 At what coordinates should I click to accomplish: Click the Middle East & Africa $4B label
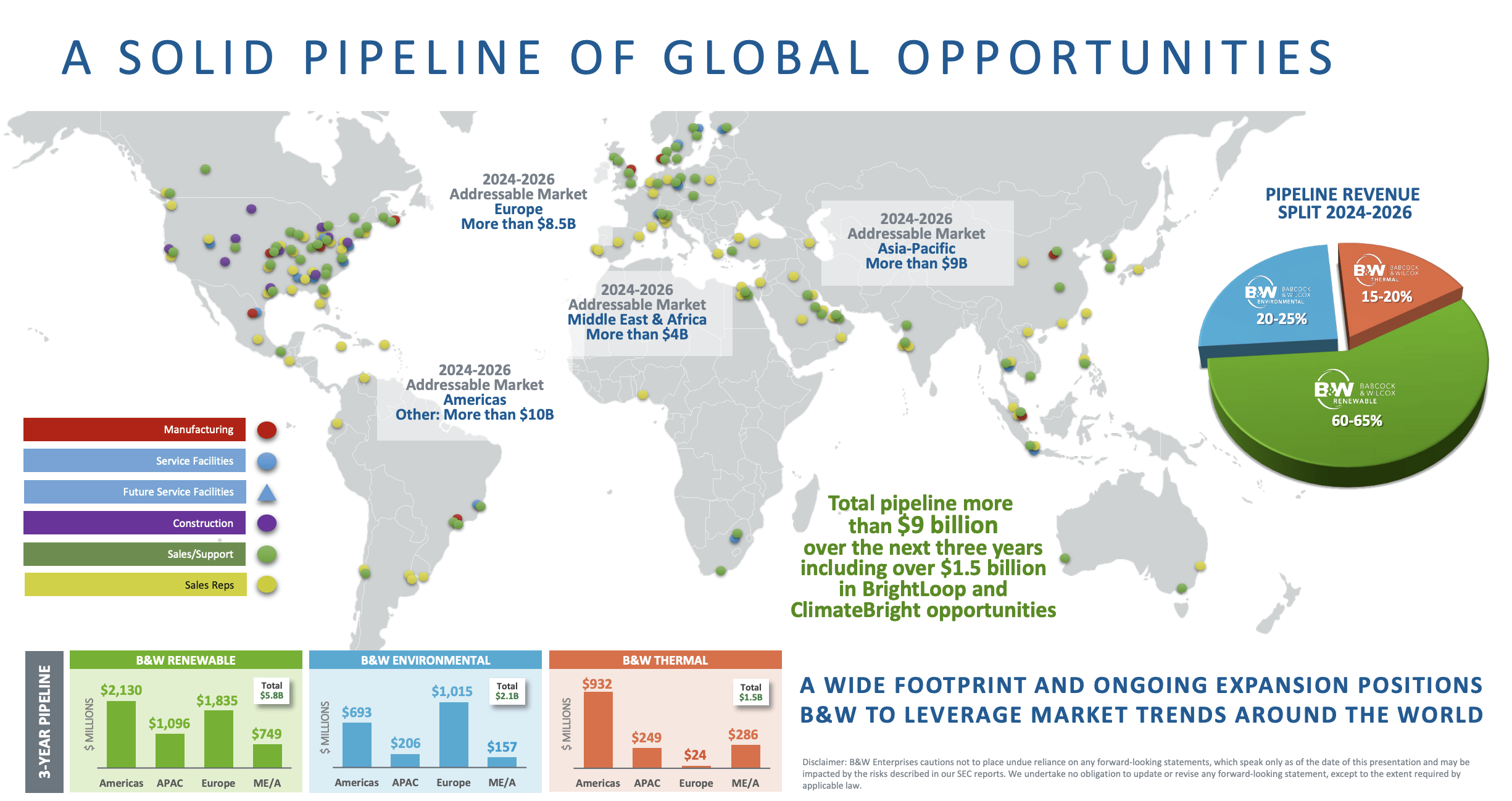click(637, 327)
